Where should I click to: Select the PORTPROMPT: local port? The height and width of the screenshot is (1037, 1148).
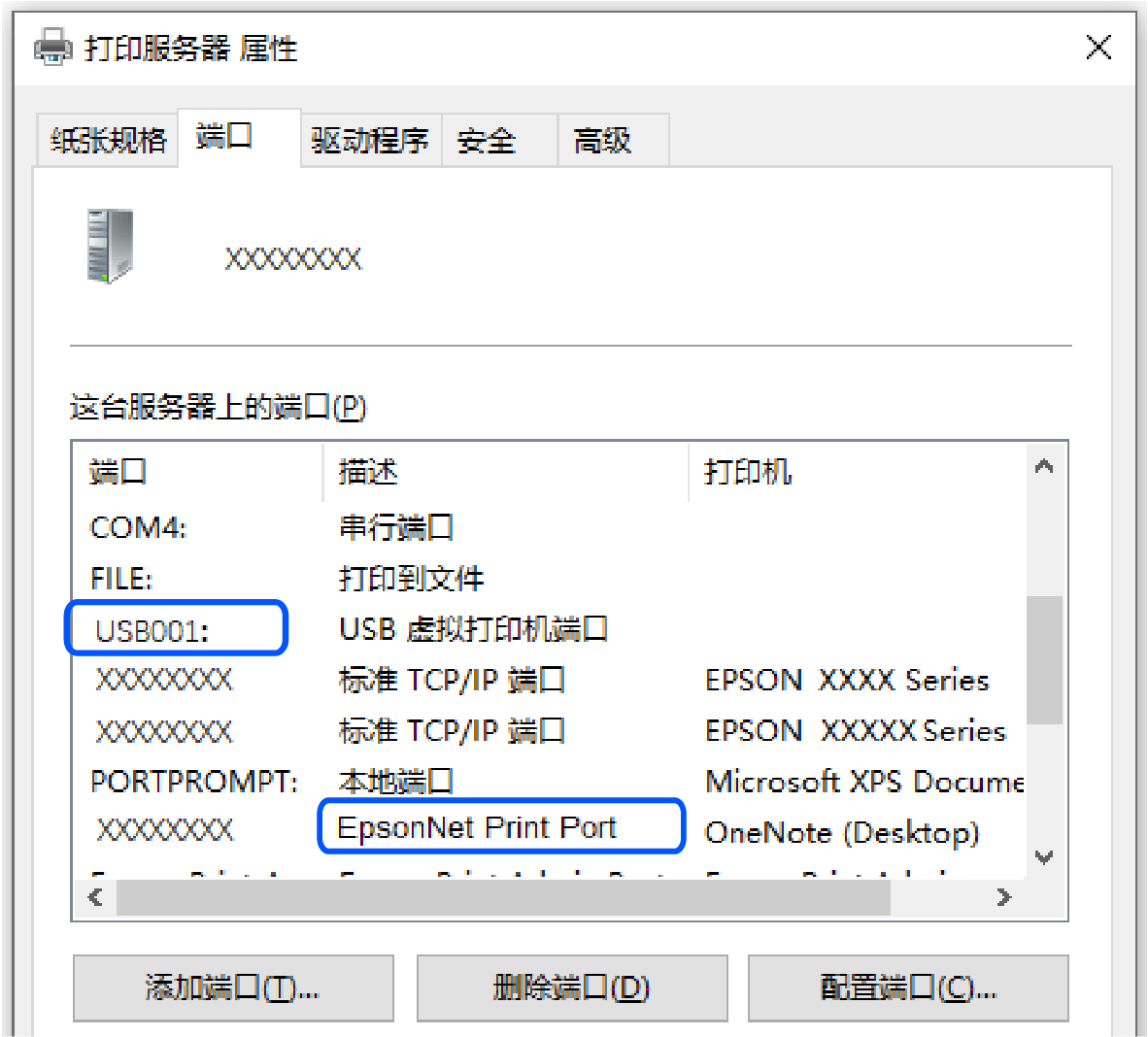click(193, 781)
